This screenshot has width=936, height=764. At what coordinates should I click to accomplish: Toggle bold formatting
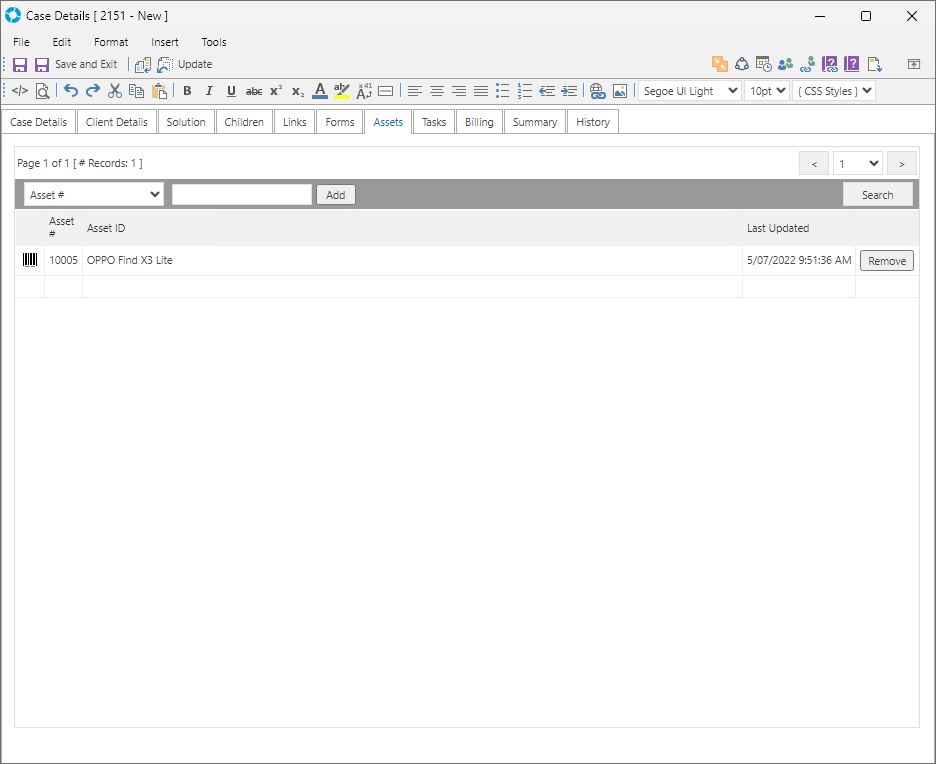(187, 91)
